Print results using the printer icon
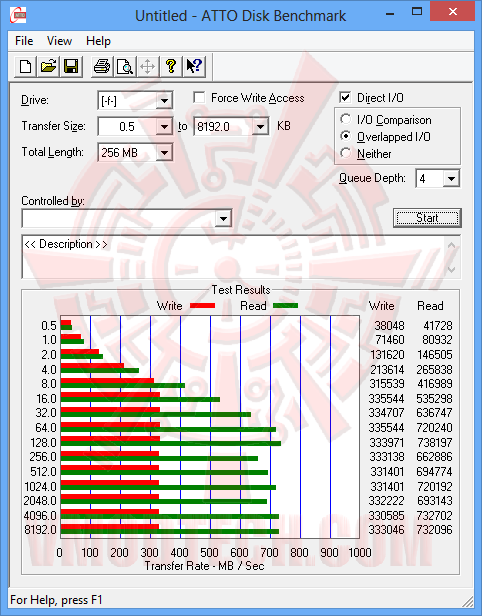Screen dimensions: 482x616 point(102,66)
